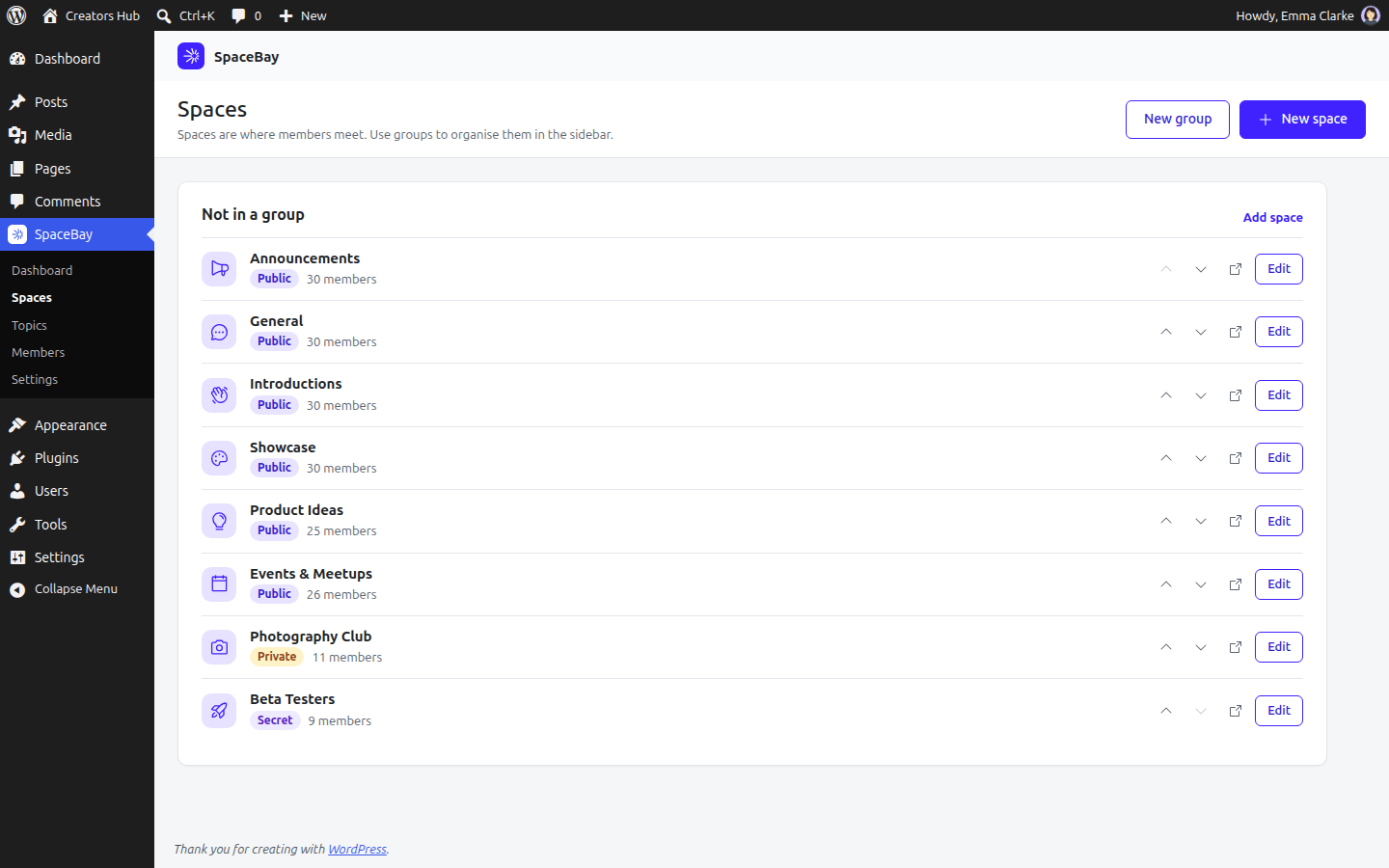
Task: Open Beta Testers external link icon
Action: tap(1236, 711)
